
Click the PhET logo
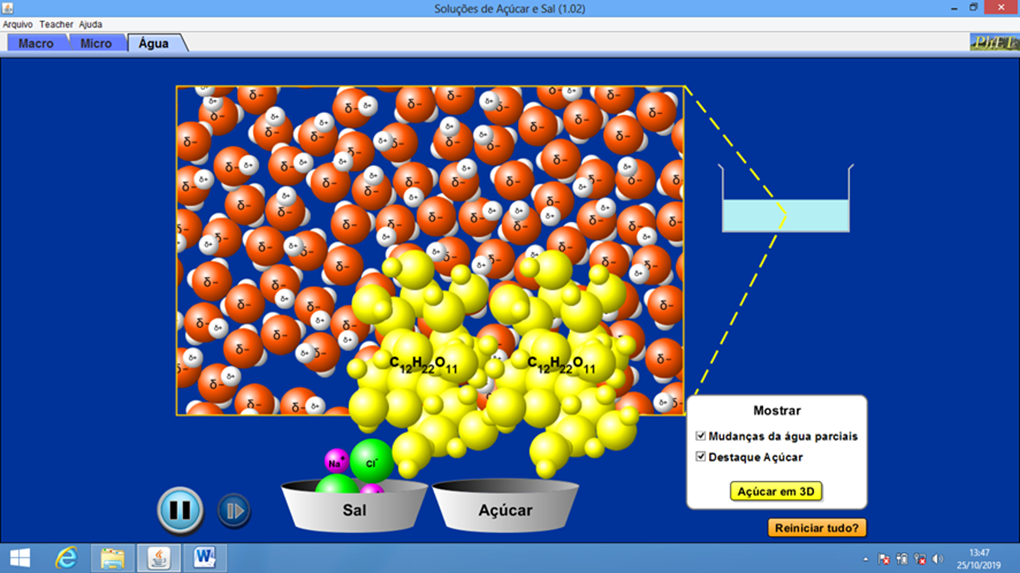992,43
